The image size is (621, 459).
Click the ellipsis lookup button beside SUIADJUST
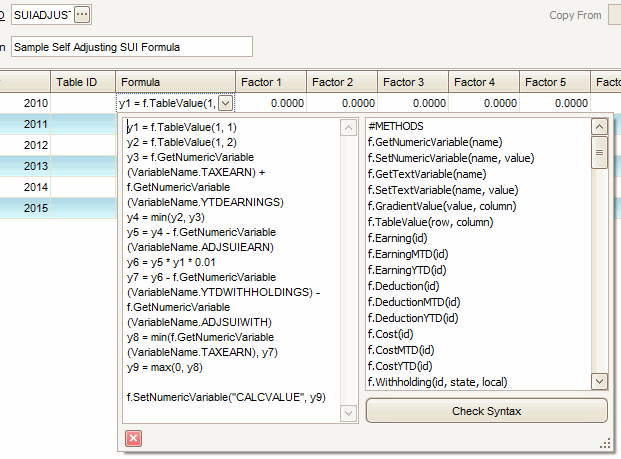82,14
